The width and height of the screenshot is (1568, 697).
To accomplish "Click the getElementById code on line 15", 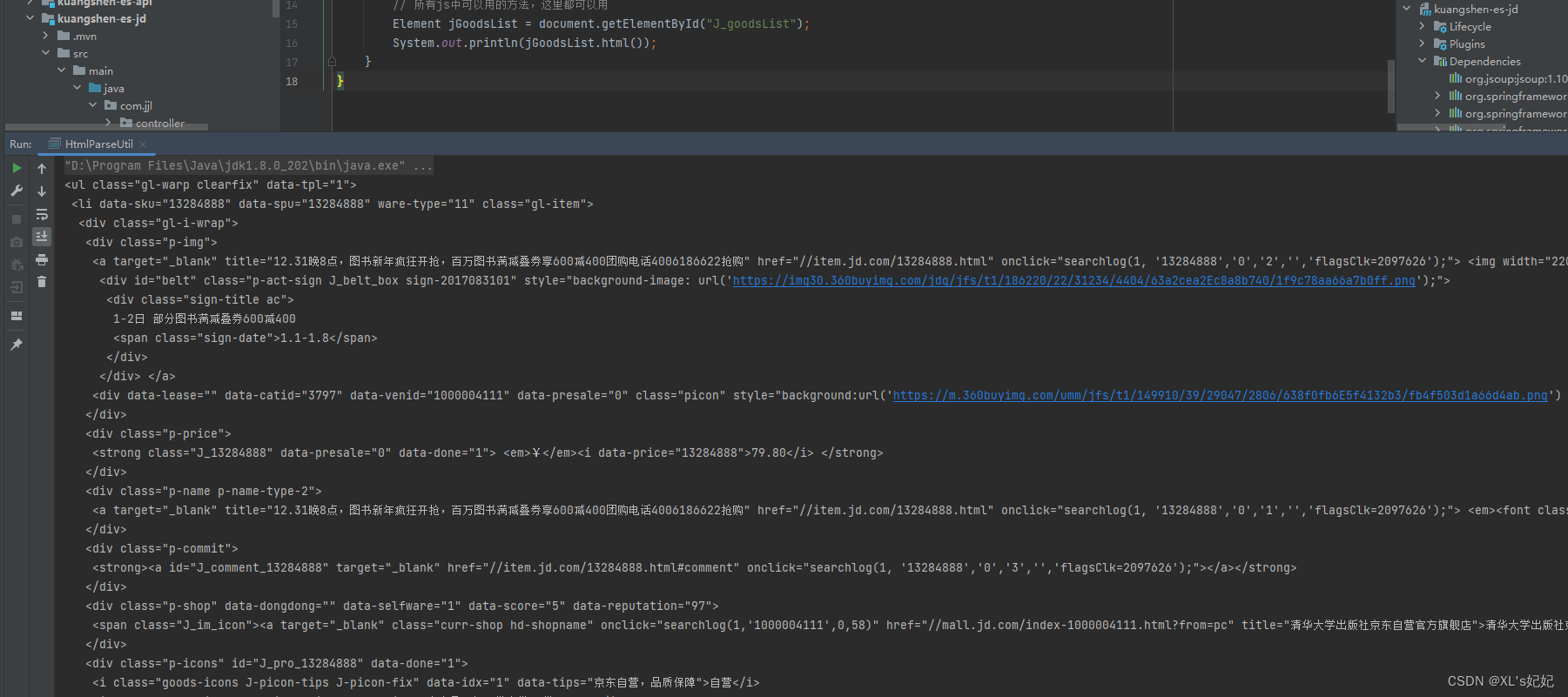I will click(601, 24).
